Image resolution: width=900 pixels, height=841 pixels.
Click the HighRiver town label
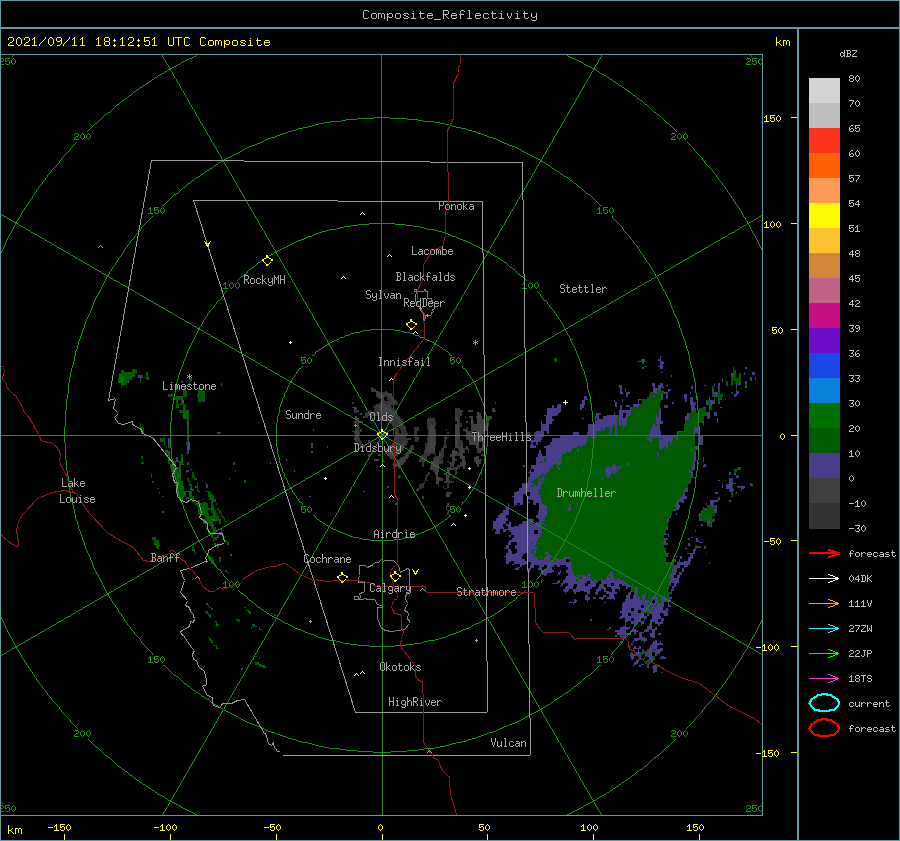[x=415, y=702]
